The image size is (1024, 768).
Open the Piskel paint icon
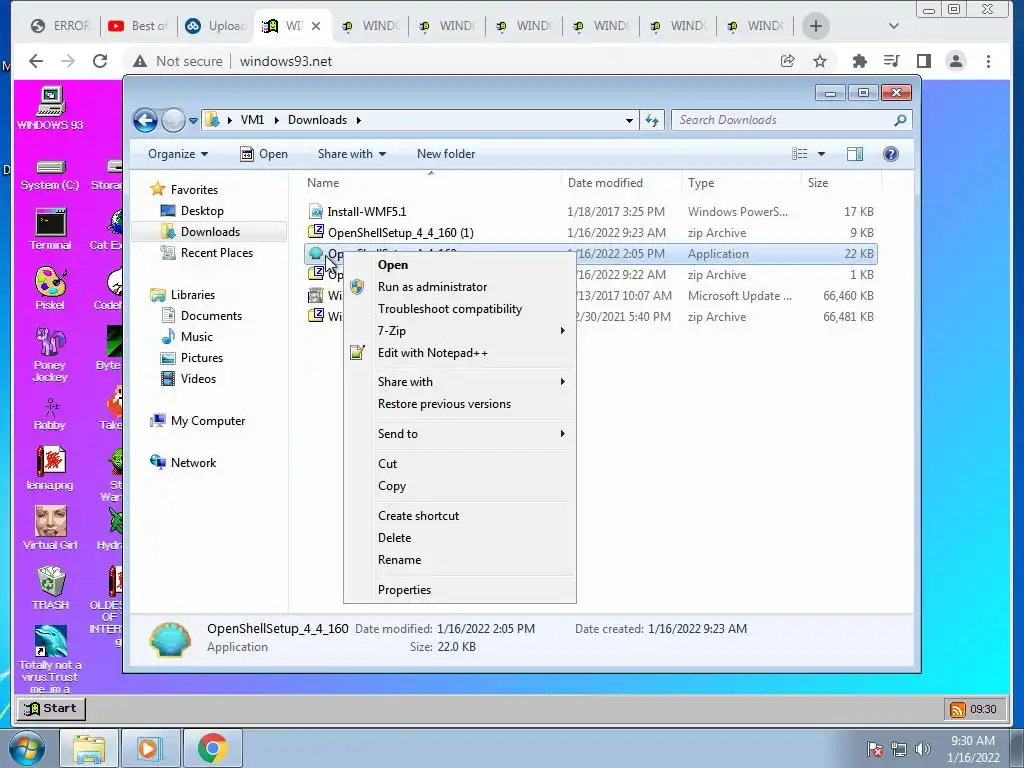coord(50,288)
